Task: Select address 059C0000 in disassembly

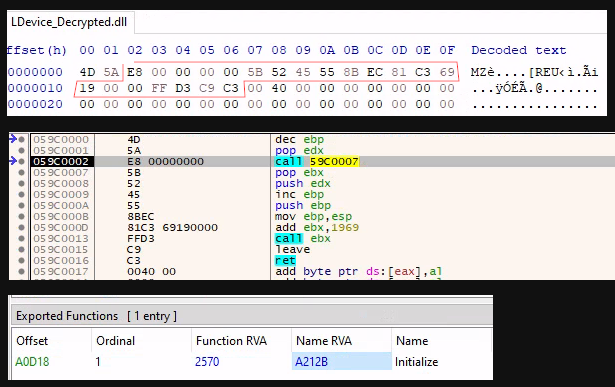Action: point(61,139)
